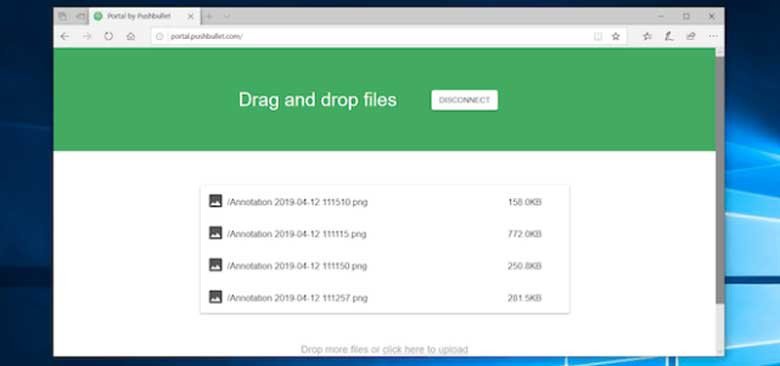The image size is (780, 366).
Task: Minimize the Edge window
Action: point(661,16)
